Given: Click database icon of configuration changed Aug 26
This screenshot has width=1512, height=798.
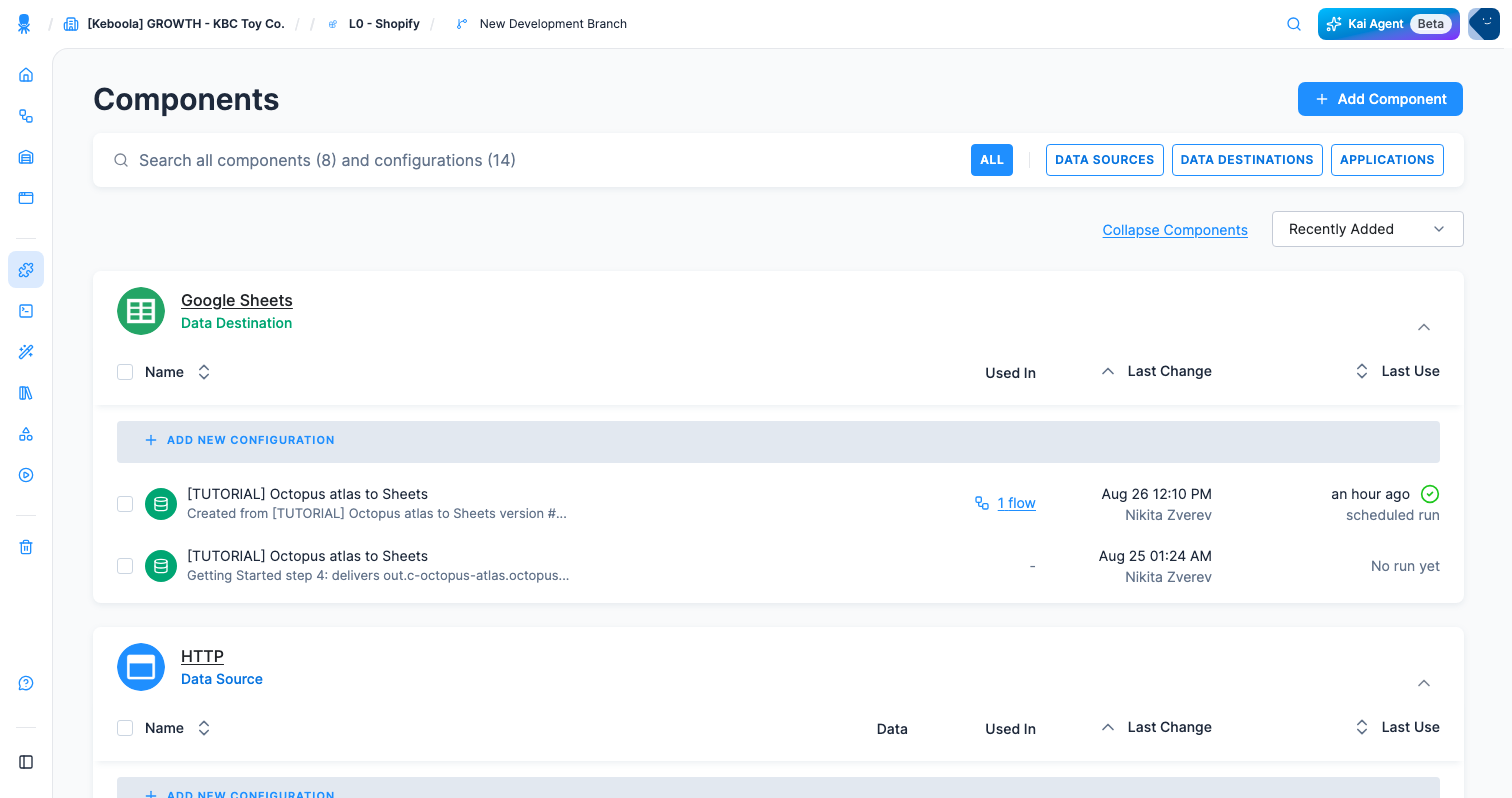Looking at the screenshot, I should (x=161, y=504).
